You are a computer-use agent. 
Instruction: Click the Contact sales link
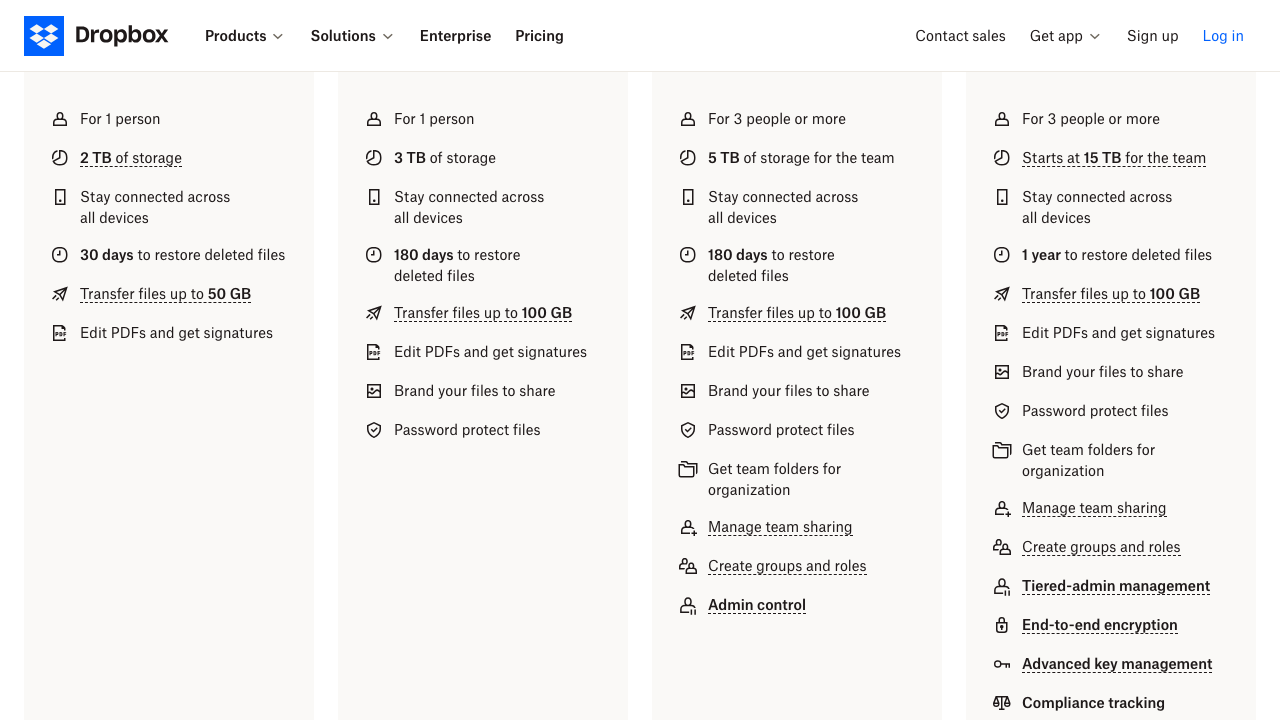[x=960, y=36]
